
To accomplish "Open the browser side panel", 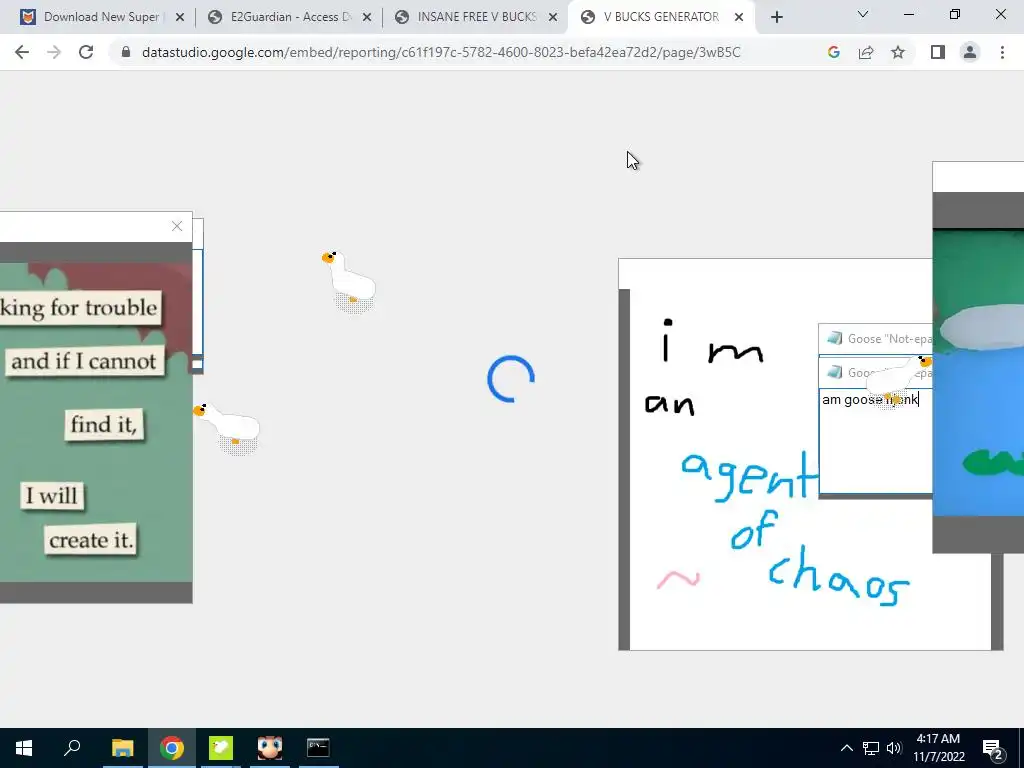I will (938, 52).
